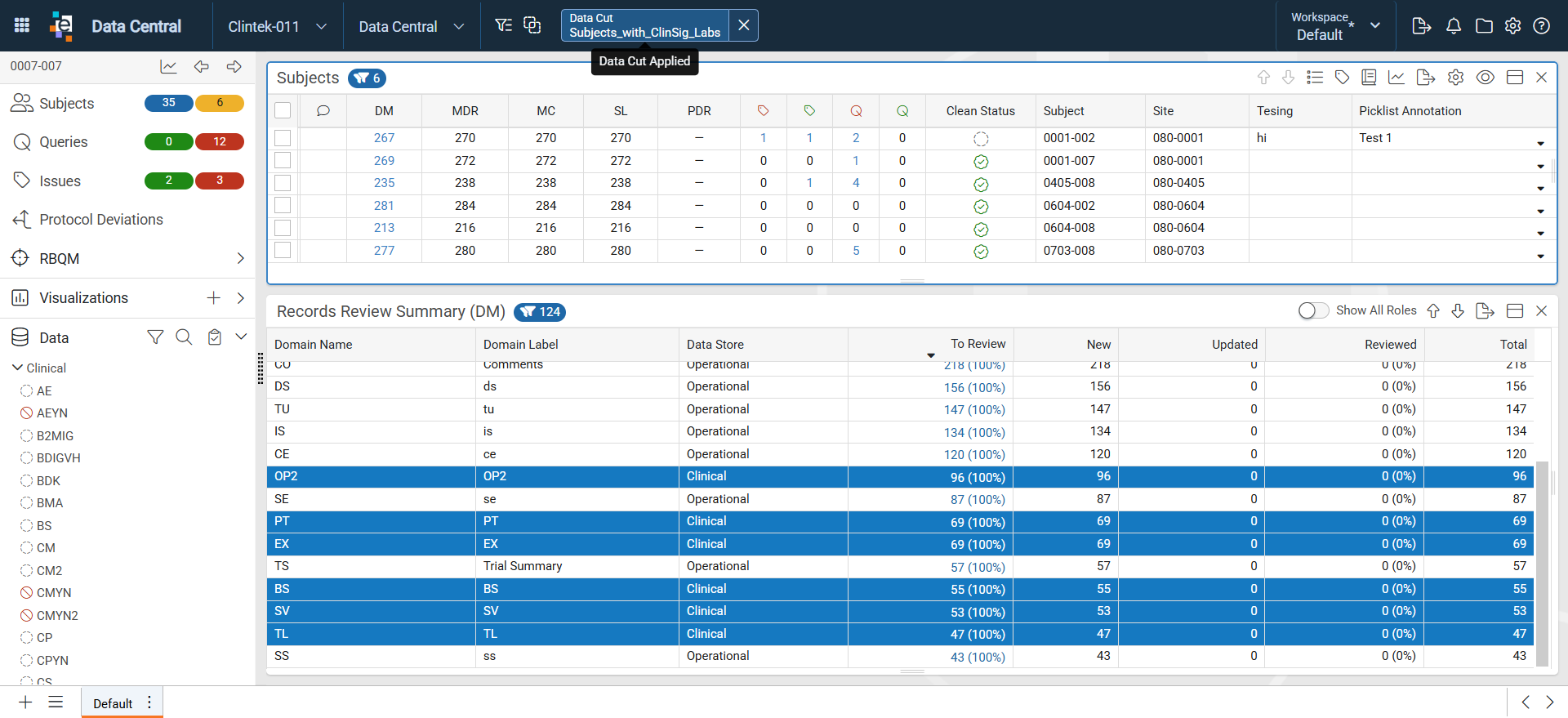The width and height of the screenshot is (1568, 718).
Task: Toggle Show All Roles switch
Action: click(x=1313, y=311)
